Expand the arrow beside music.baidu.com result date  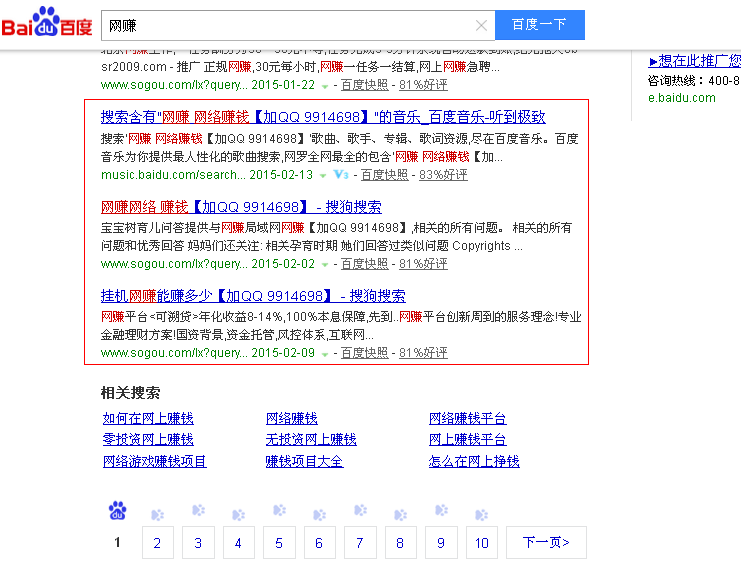coord(323,175)
